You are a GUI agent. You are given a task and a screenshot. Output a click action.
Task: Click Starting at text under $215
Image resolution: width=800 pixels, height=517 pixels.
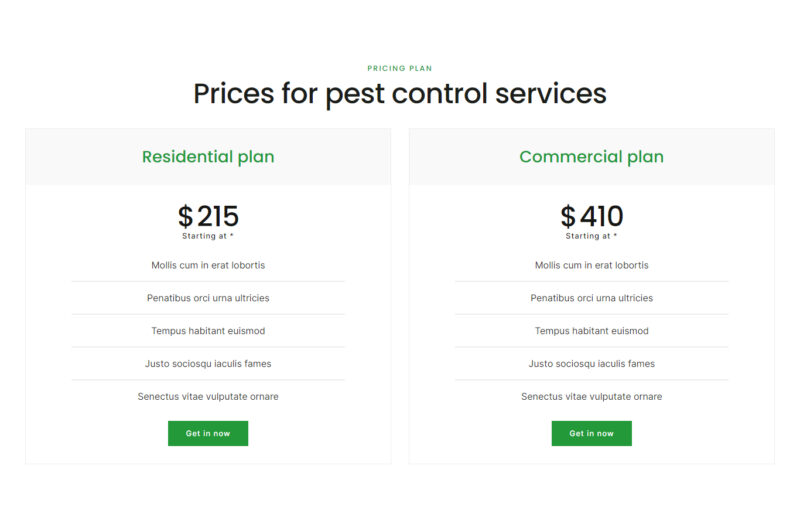(x=208, y=237)
